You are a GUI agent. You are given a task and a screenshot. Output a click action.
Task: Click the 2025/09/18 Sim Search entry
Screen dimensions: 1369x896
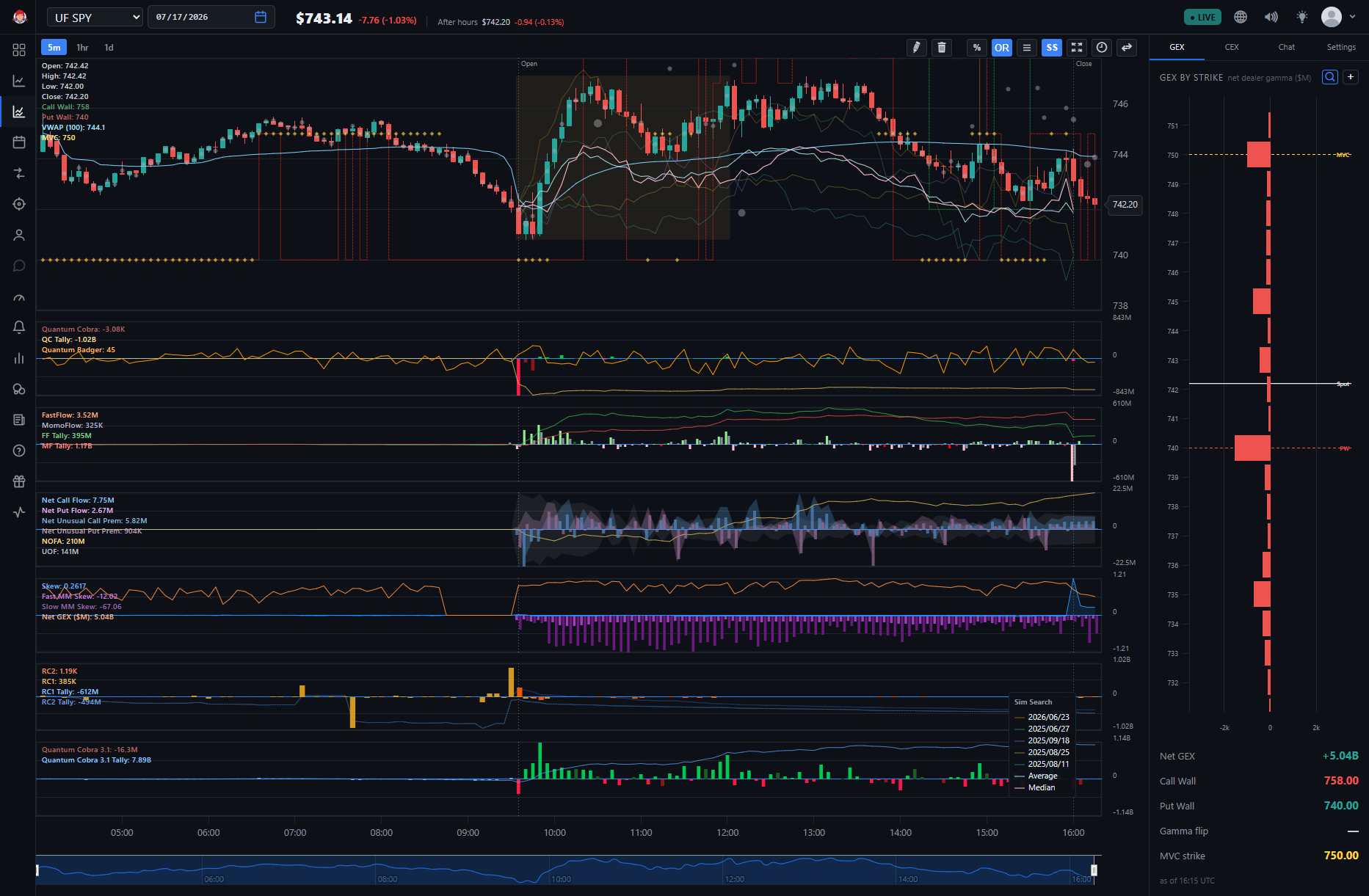[1042, 740]
